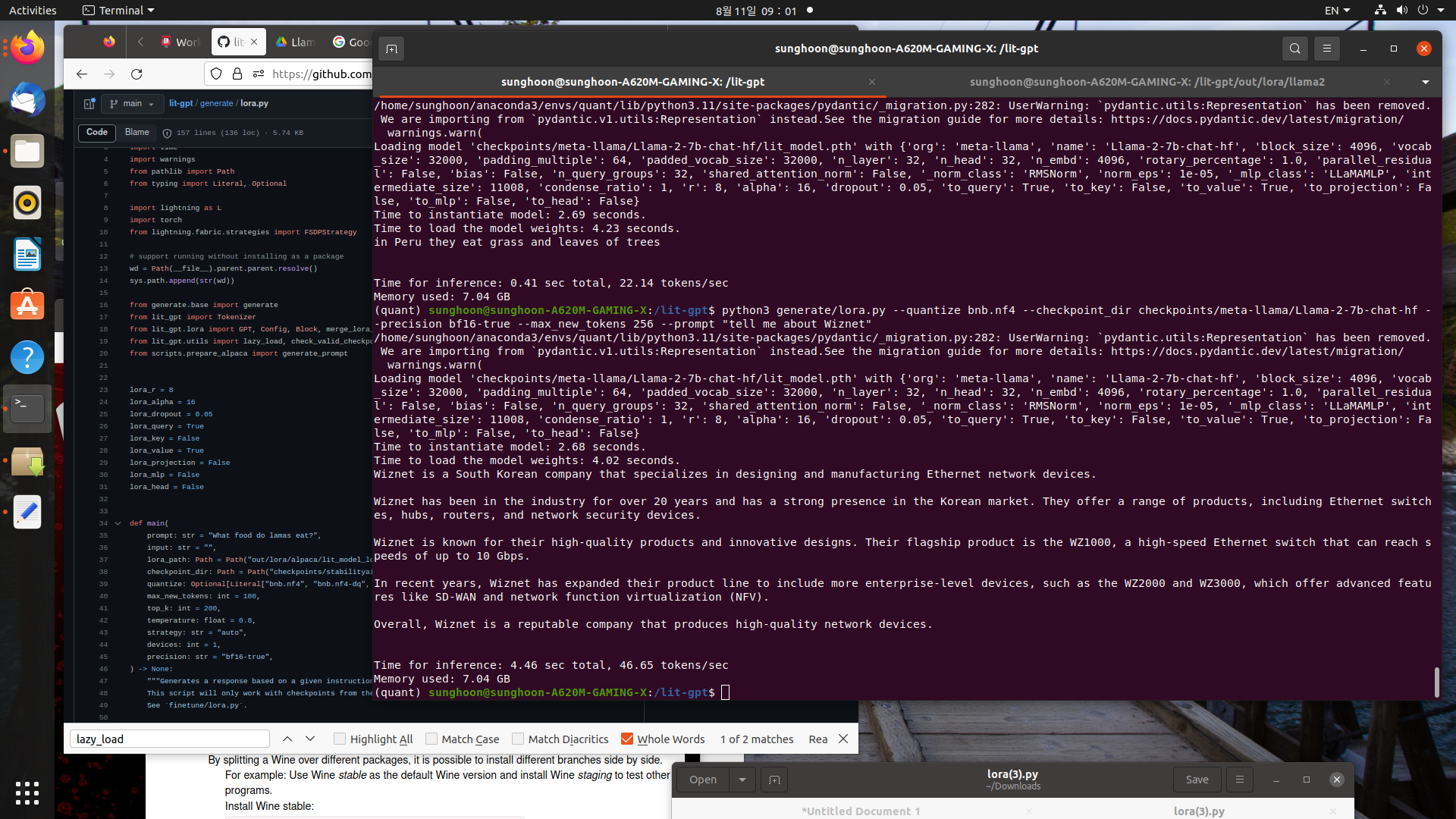Click the terminal search icon

click(1295, 49)
